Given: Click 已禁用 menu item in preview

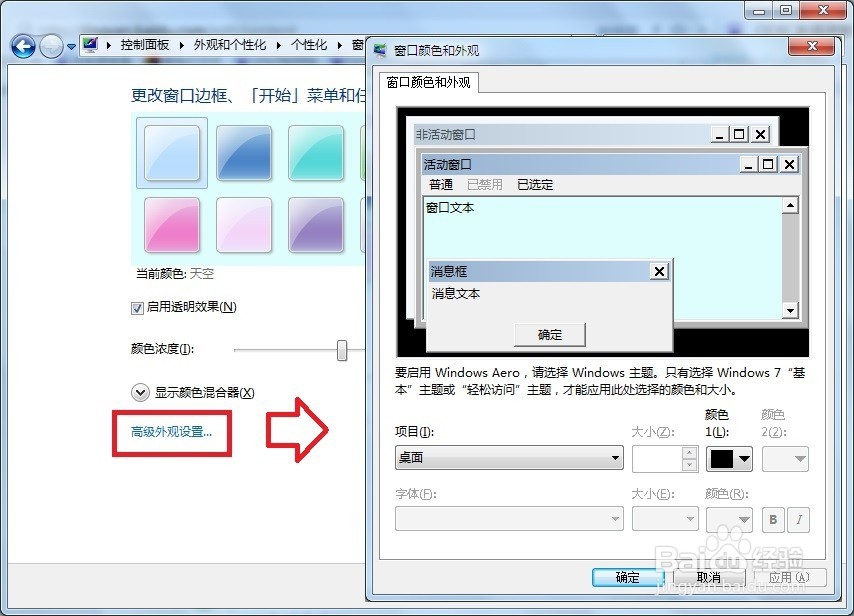Looking at the screenshot, I should click(x=485, y=185).
